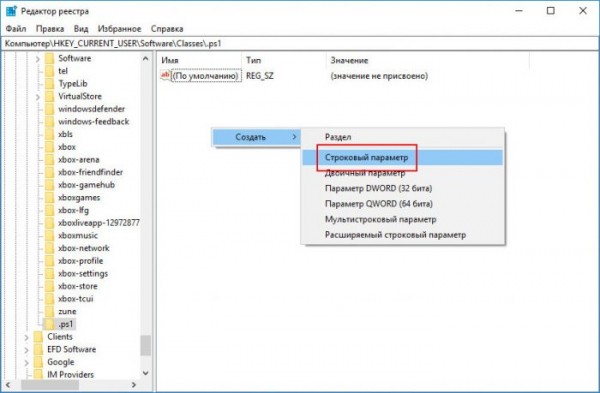This screenshot has width=600, height=393.
Task: Maximize the Редактор реестра window
Action: pos(550,11)
